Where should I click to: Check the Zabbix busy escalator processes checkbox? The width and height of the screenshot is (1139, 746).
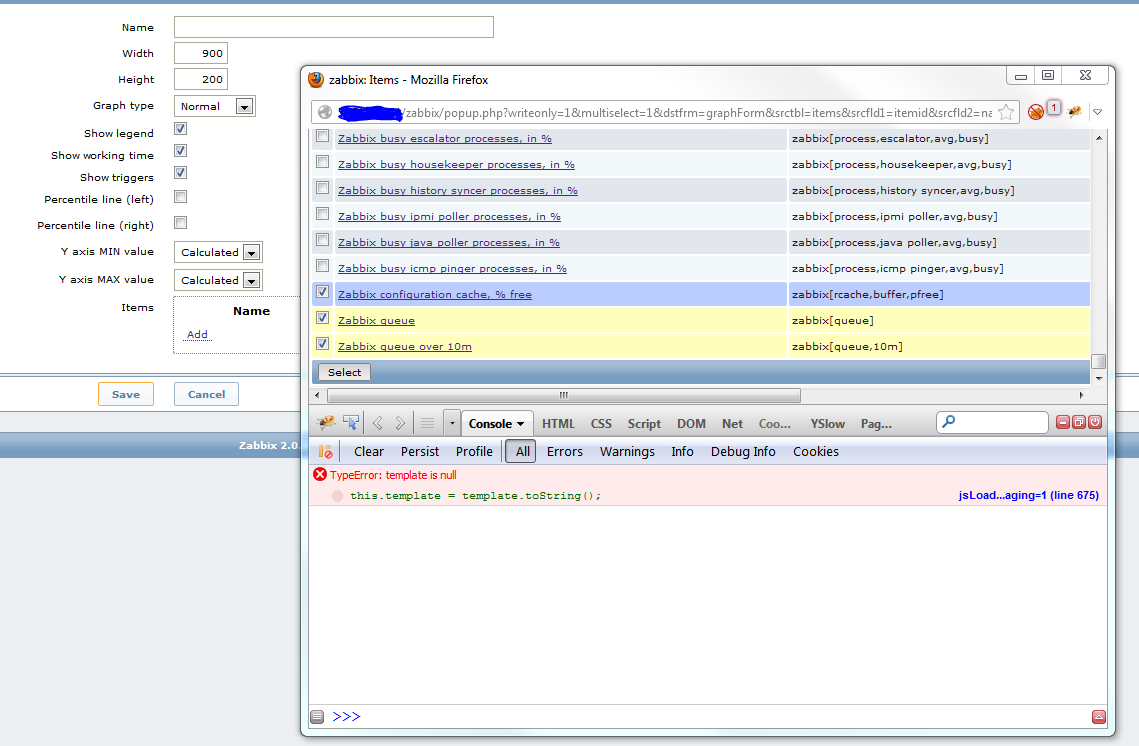pos(323,136)
